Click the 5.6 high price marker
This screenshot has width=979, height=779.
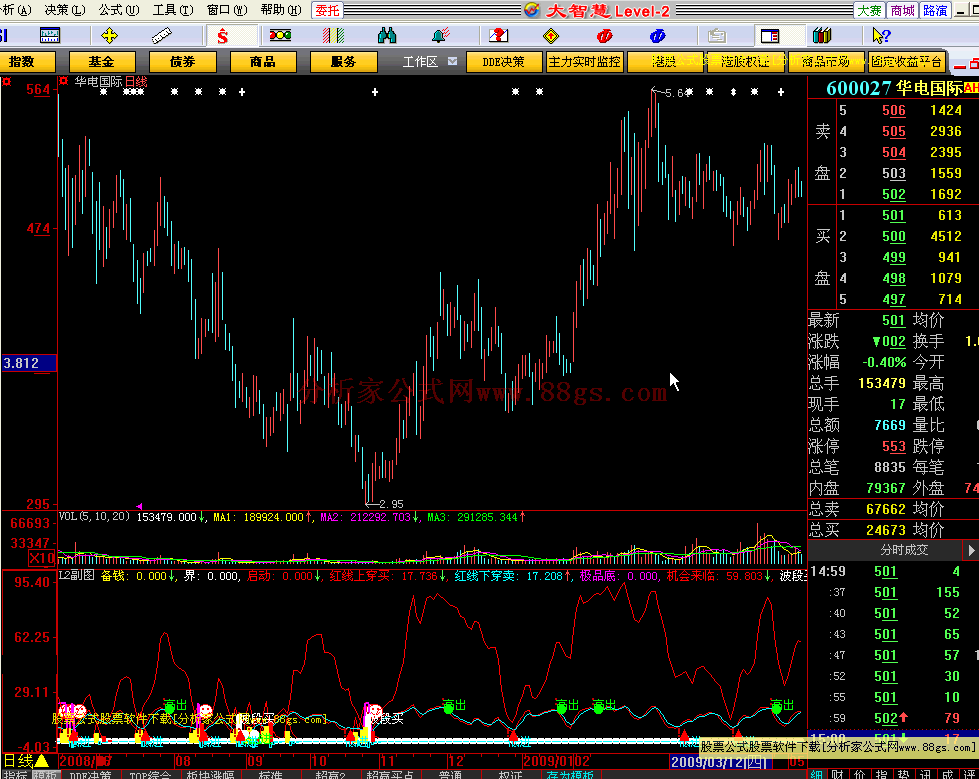click(x=670, y=93)
